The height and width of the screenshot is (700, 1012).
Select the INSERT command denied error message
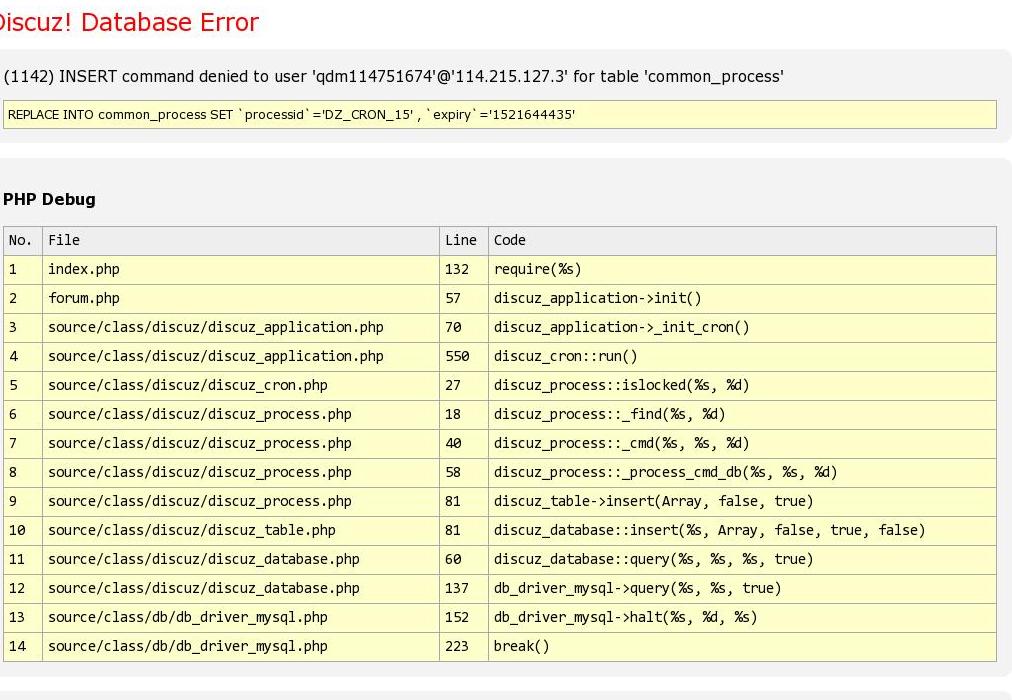tap(394, 76)
